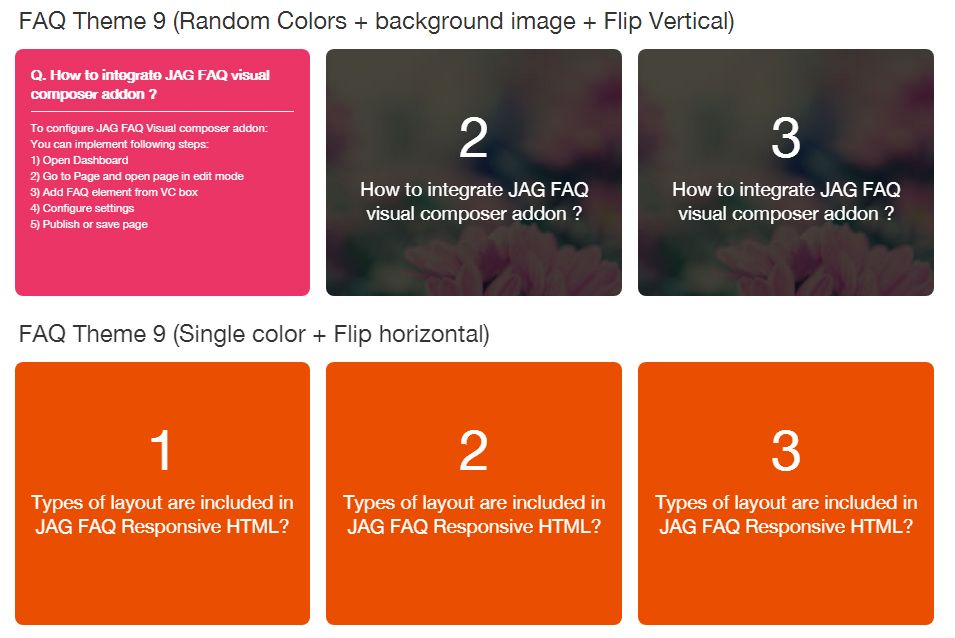
Task: Select number 2 on the floral card
Action: click(x=473, y=139)
